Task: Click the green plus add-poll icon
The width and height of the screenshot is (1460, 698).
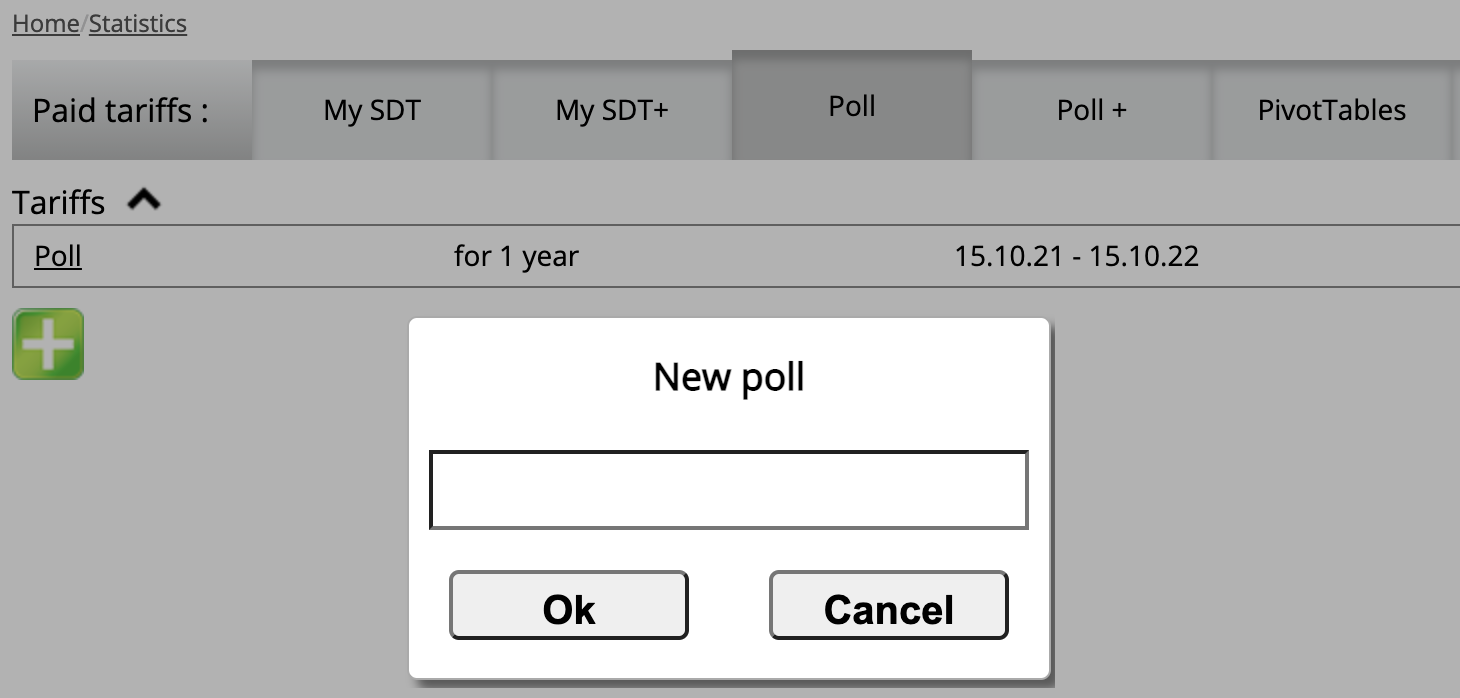Action: click(48, 344)
